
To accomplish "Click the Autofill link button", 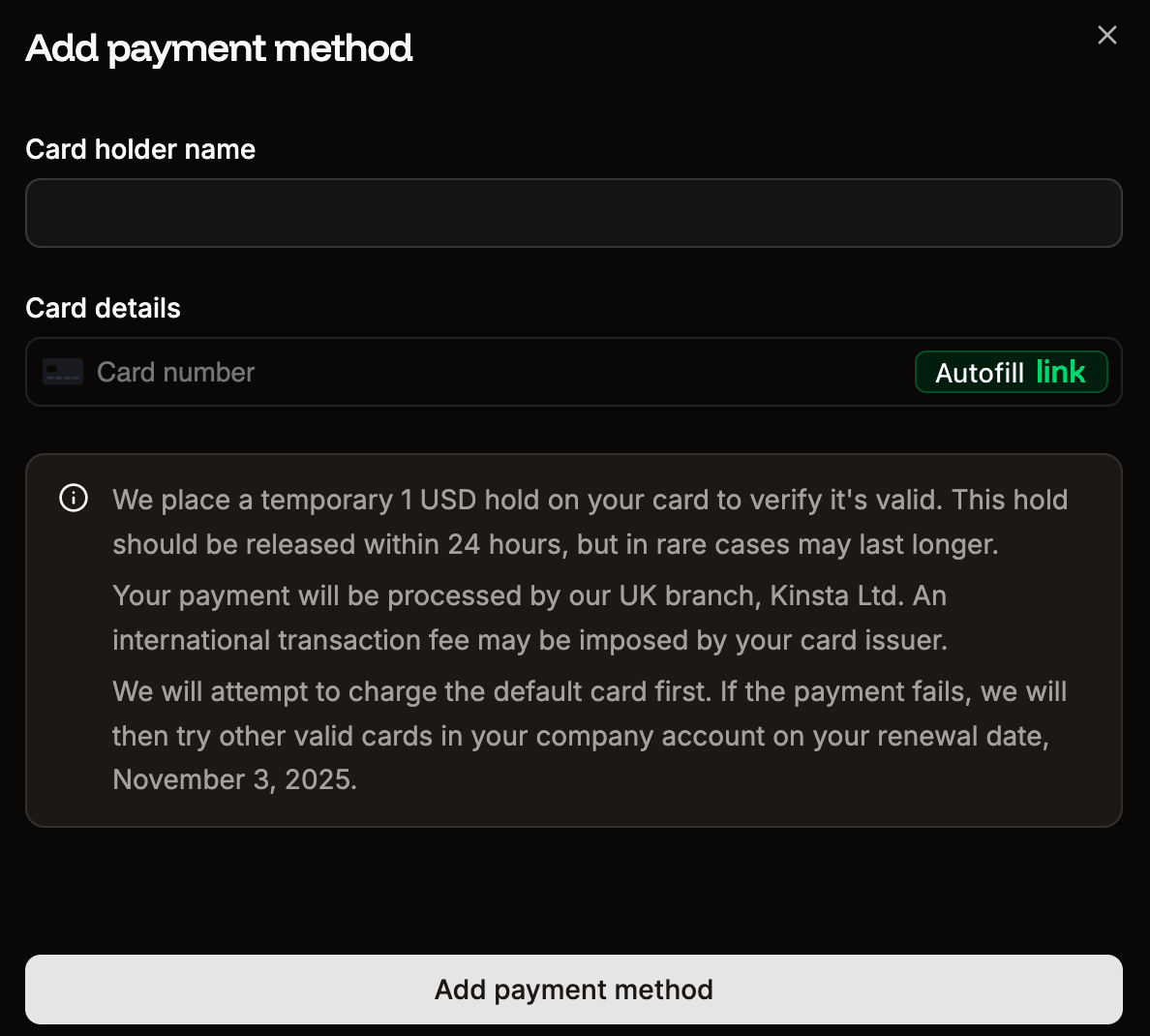I will [1011, 371].
